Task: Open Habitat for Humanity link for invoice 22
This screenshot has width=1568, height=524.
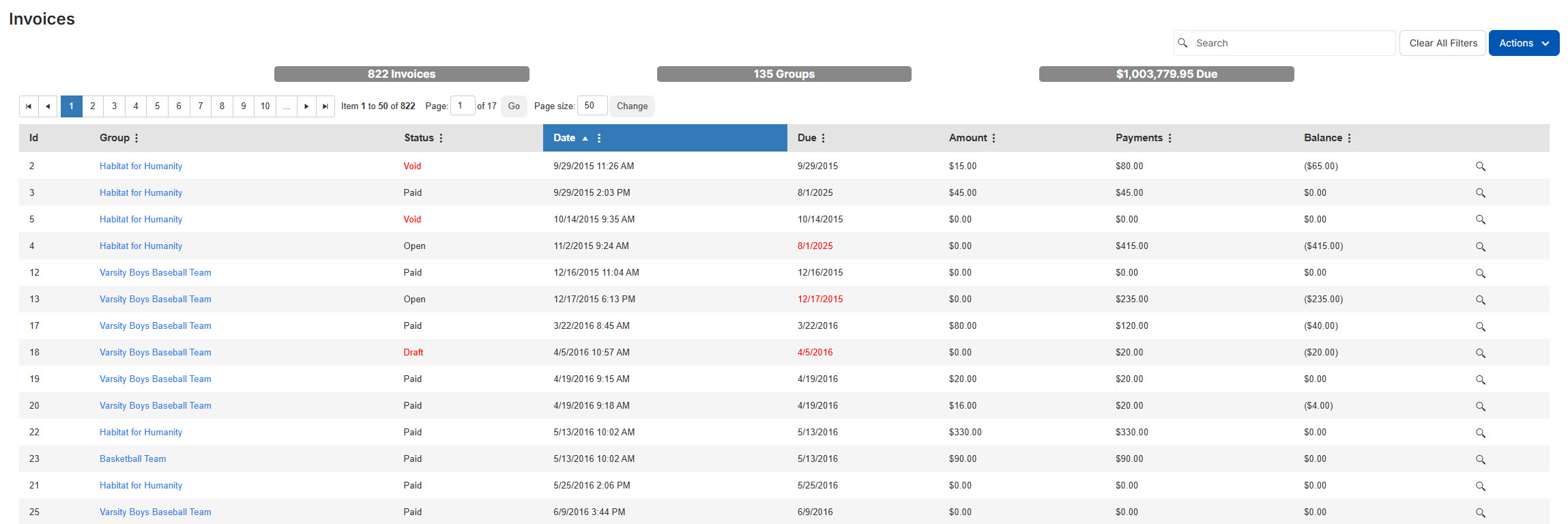Action: click(x=141, y=433)
